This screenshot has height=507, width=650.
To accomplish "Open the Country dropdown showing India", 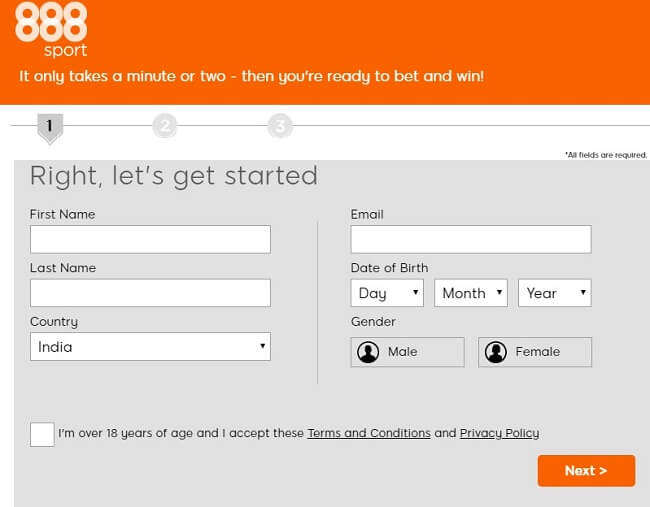I will (150, 346).
